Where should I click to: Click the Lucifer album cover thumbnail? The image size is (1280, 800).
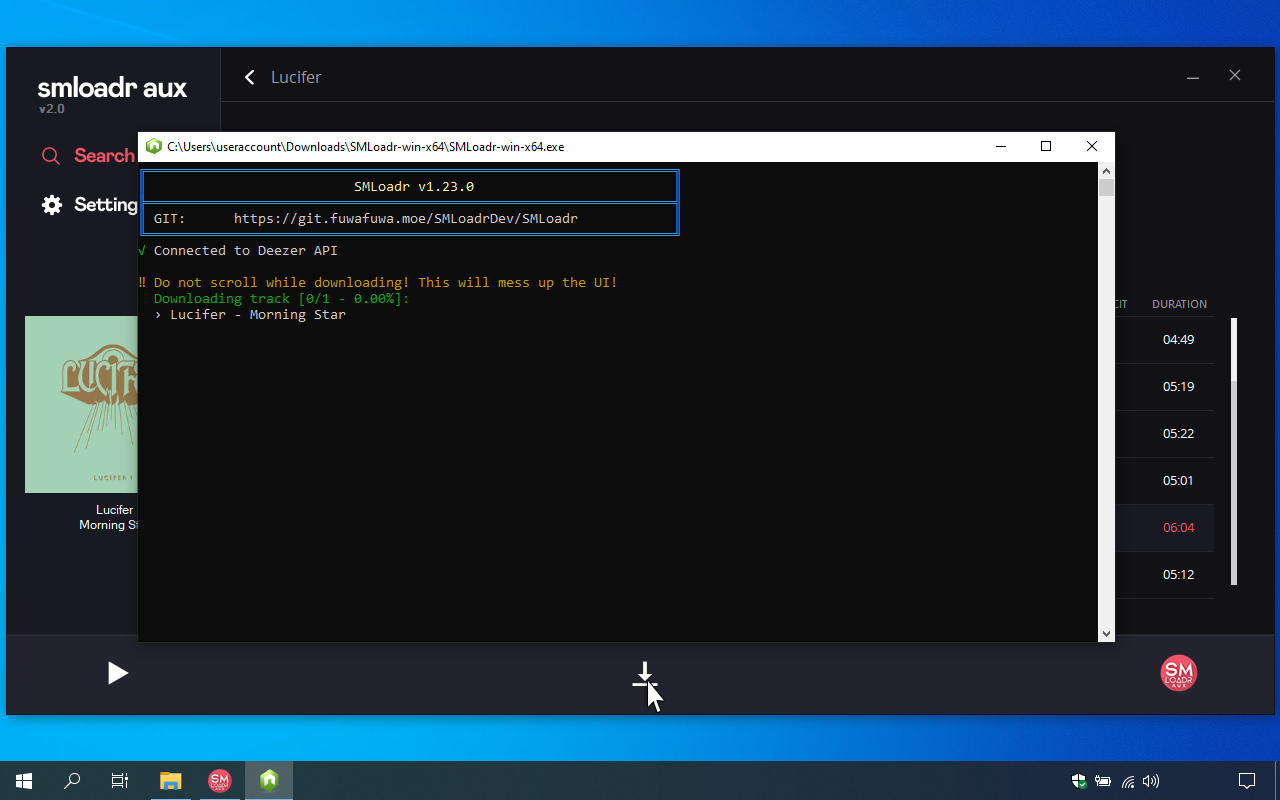coord(81,404)
